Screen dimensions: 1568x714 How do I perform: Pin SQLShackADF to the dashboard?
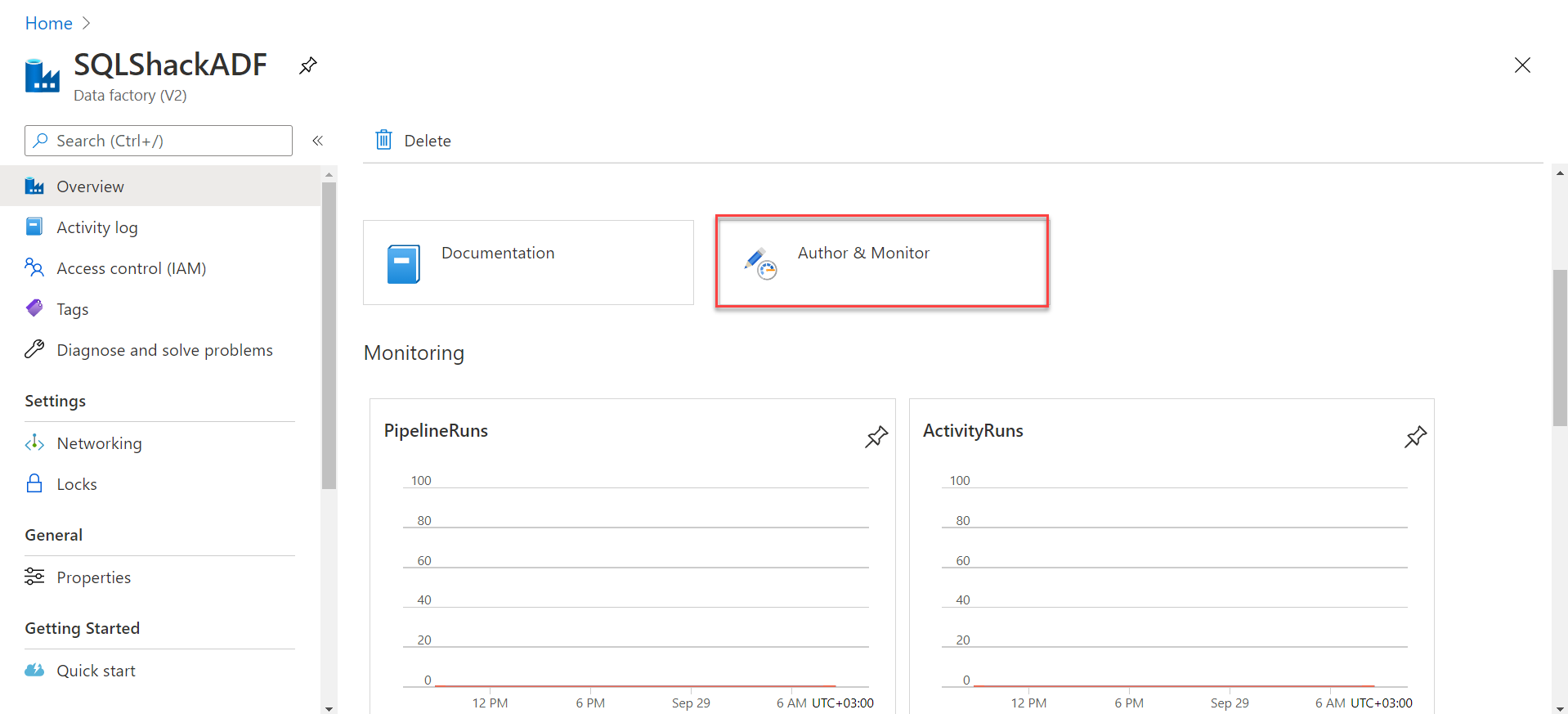point(307,65)
